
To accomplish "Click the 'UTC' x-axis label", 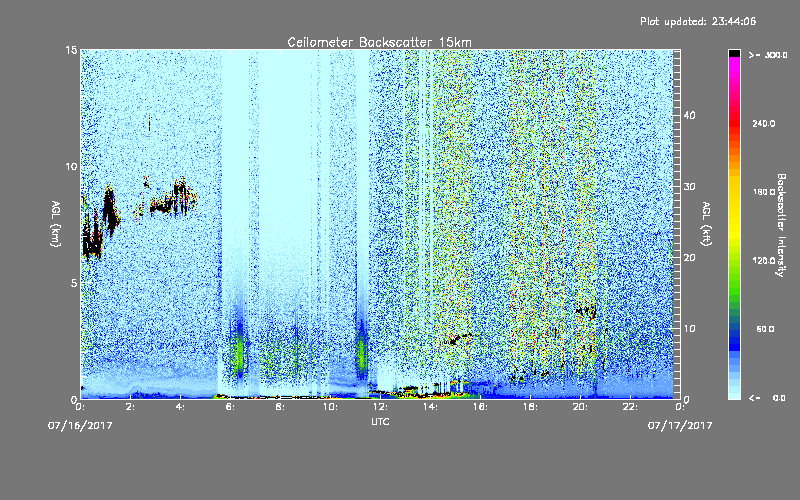I will [380, 421].
